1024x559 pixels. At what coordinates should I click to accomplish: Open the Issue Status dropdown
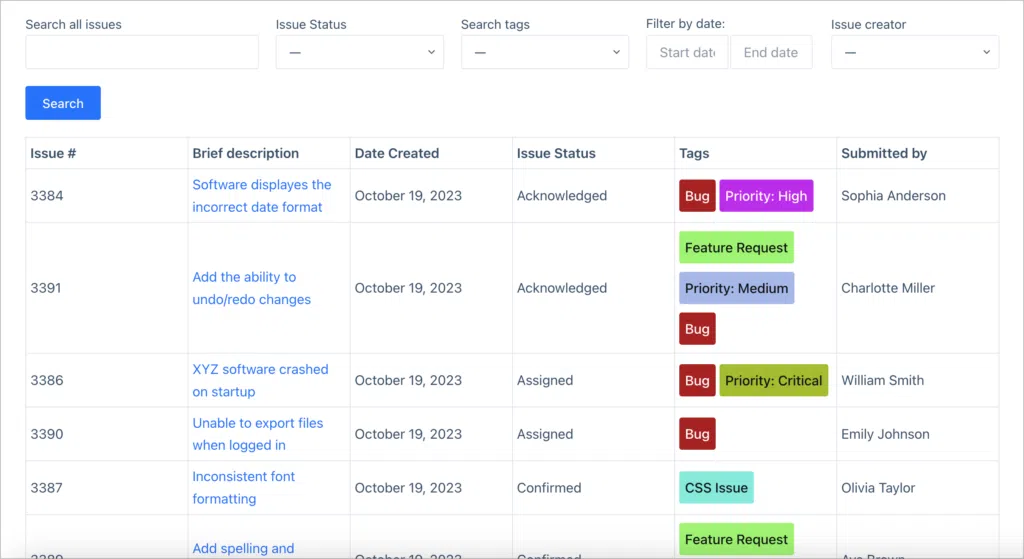coord(359,52)
